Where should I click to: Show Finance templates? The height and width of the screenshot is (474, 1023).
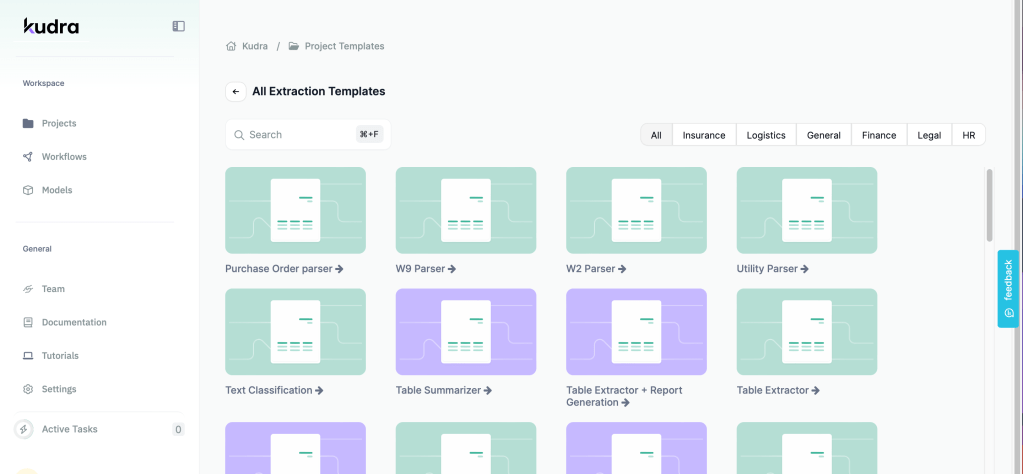coord(879,135)
